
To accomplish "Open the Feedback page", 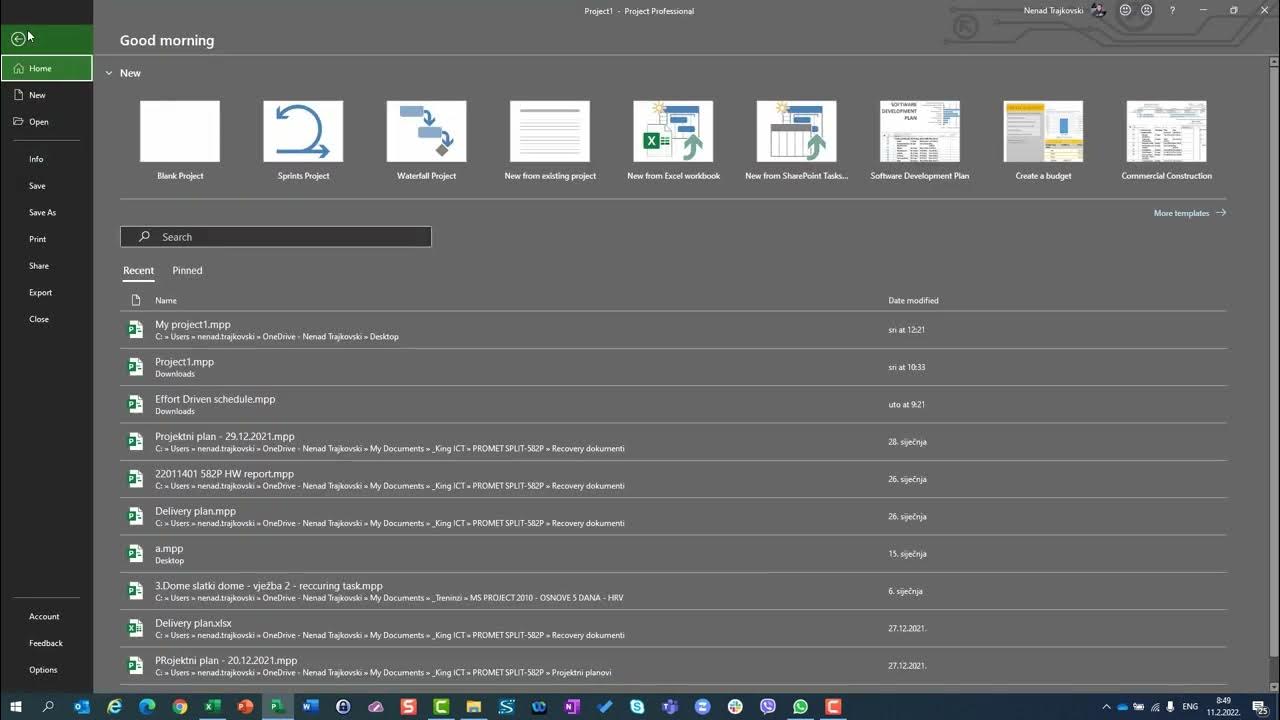I will (46, 643).
